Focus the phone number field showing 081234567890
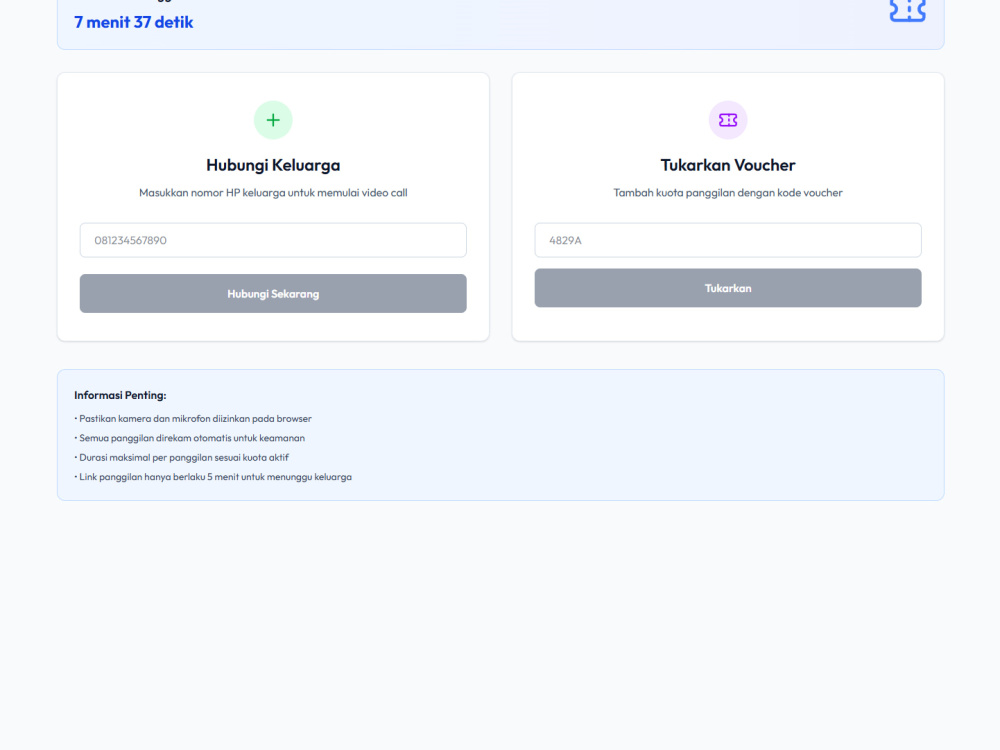This screenshot has height=750, width=1000. (273, 240)
